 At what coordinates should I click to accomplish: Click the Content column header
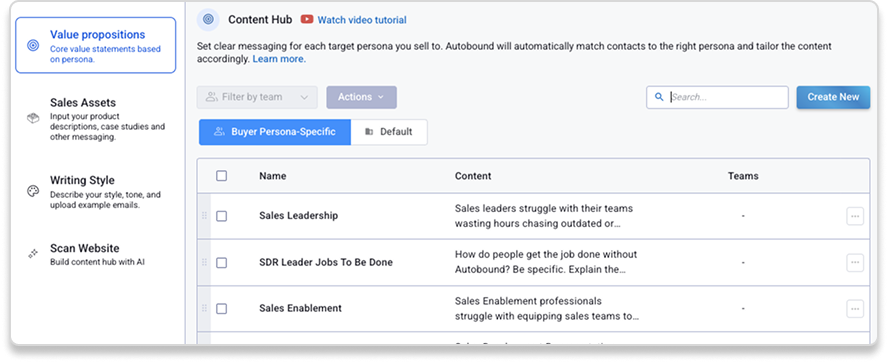[473, 176]
